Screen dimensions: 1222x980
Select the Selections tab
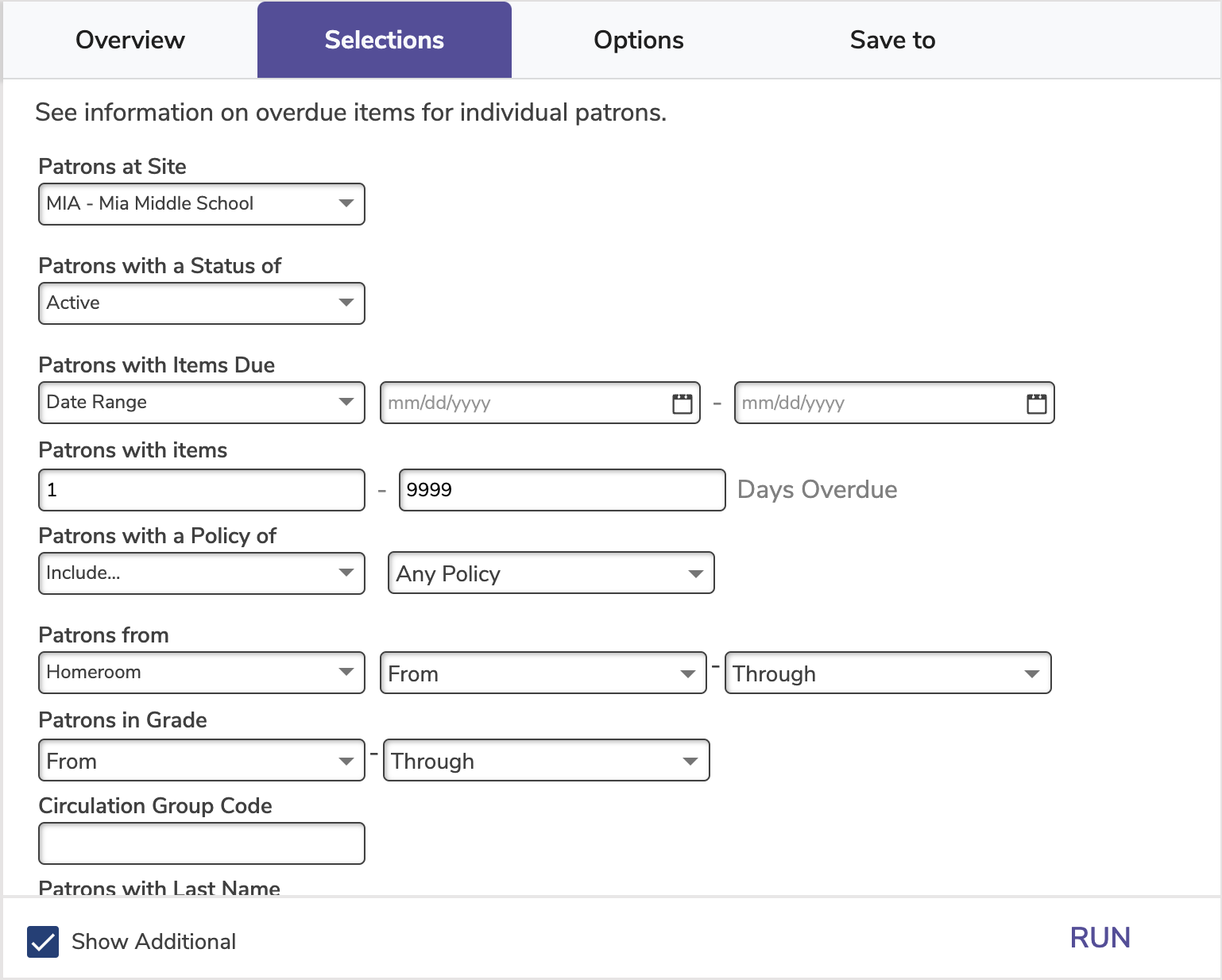pos(384,40)
